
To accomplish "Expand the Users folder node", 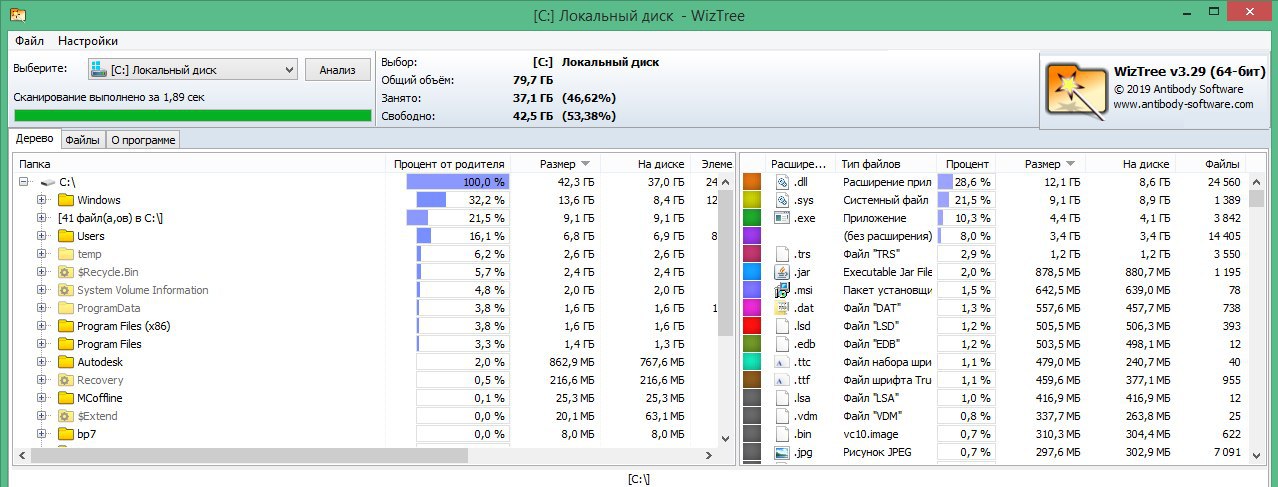I will coord(42,236).
